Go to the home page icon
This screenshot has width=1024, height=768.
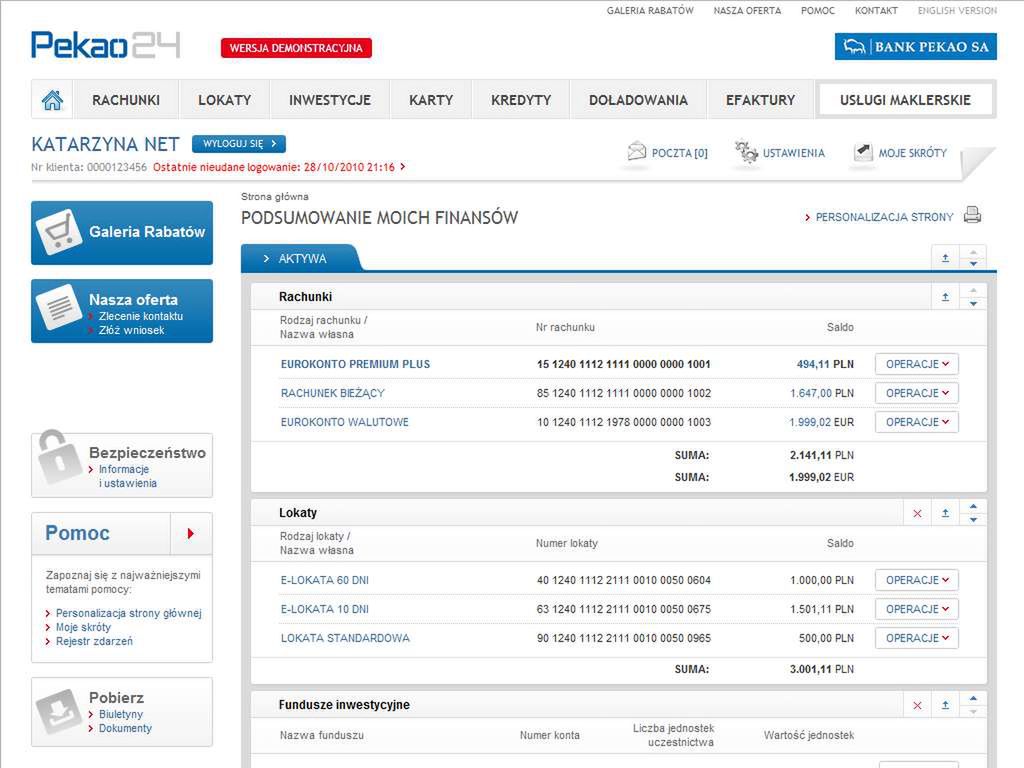click(52, 100)
